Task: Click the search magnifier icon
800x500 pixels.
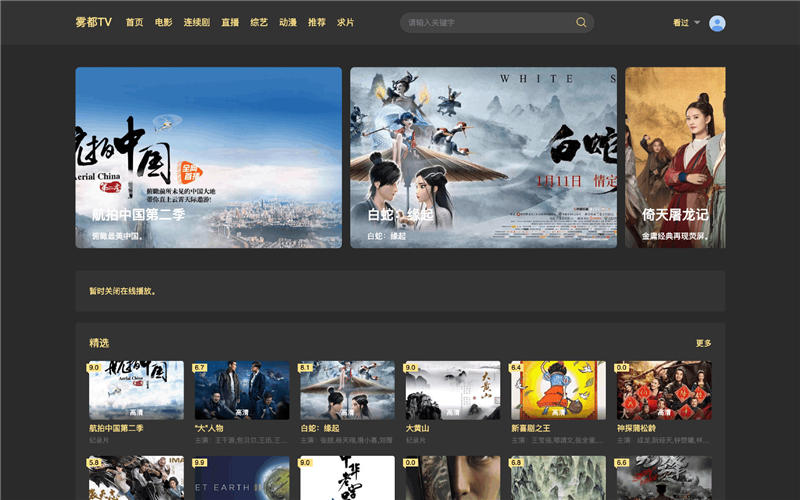Action: pos(581,22)
